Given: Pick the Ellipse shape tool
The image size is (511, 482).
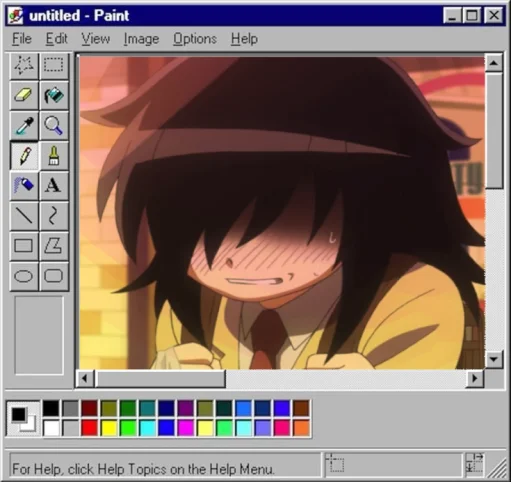Looking at the screenshot, I should (24, 276).
